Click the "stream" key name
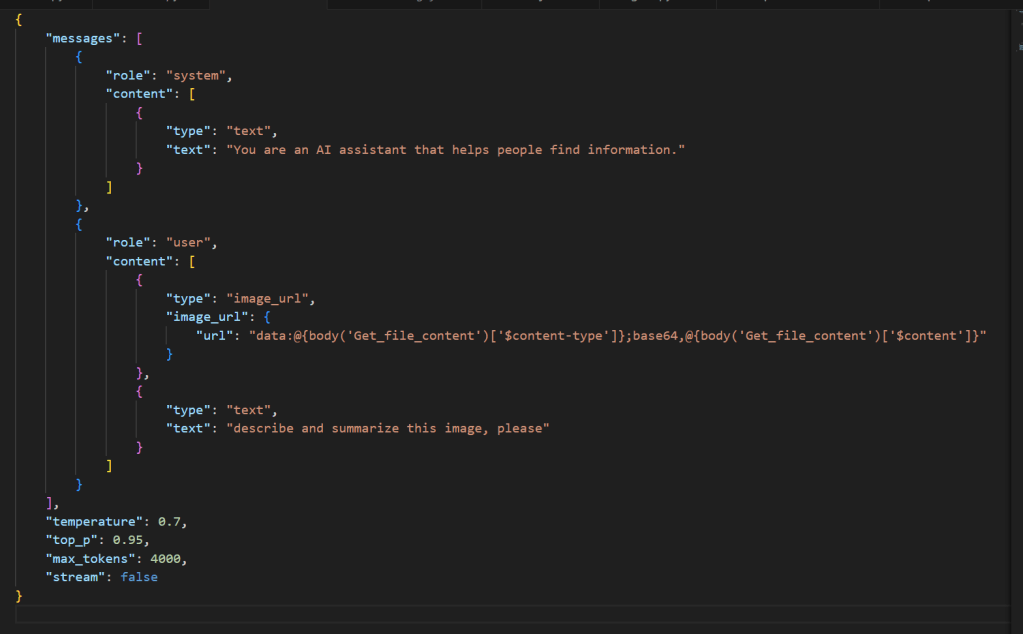Image resolution: width=1023 pixels, height=634 pixels. (75, 577)
